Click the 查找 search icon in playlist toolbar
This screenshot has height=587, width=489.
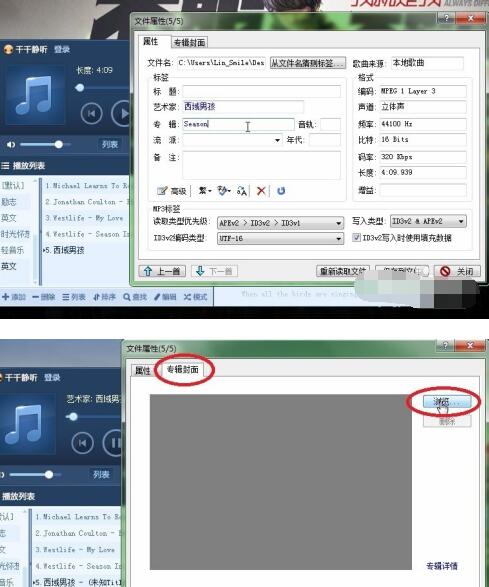tap(127, 297)
